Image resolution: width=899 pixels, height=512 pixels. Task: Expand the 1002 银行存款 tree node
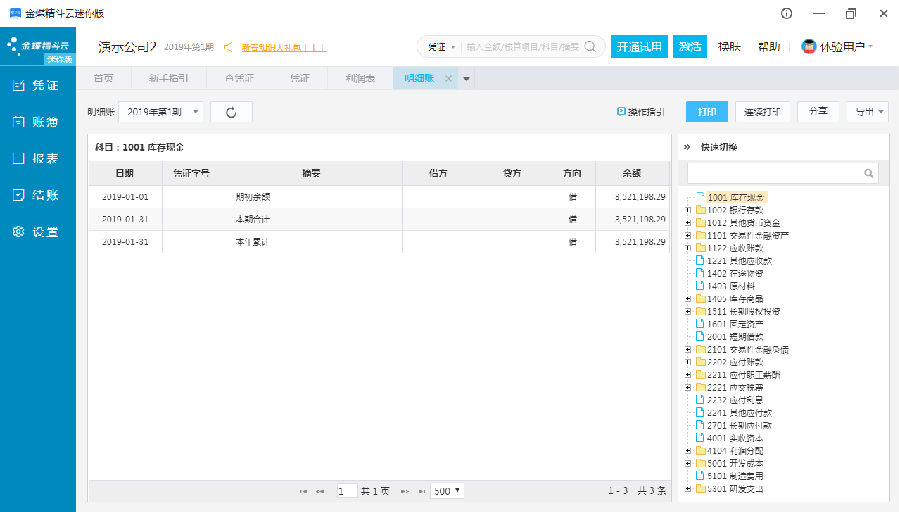[x=688, y=210]
